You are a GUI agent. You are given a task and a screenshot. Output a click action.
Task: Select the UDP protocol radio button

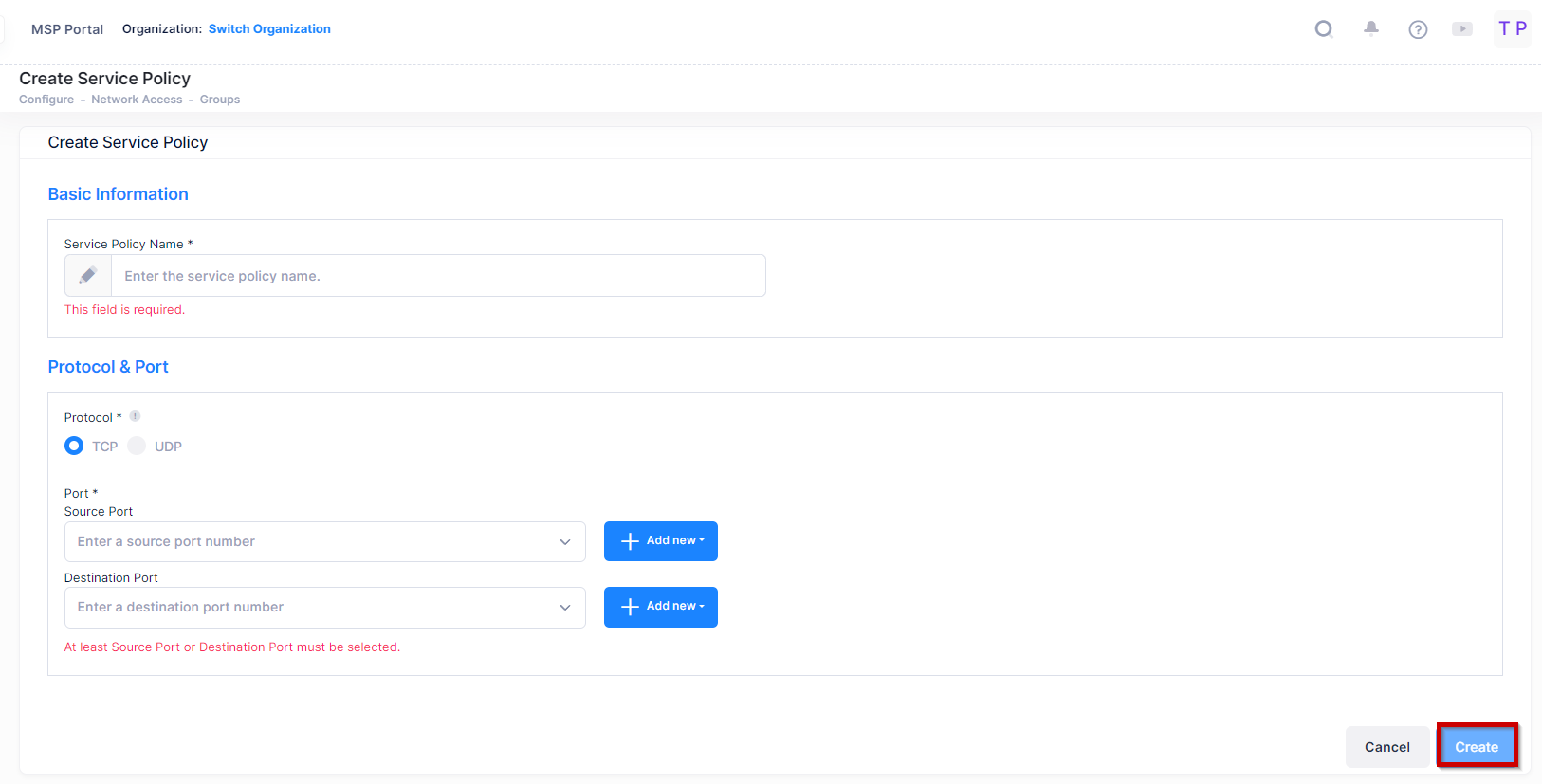[x=138, y=446]
